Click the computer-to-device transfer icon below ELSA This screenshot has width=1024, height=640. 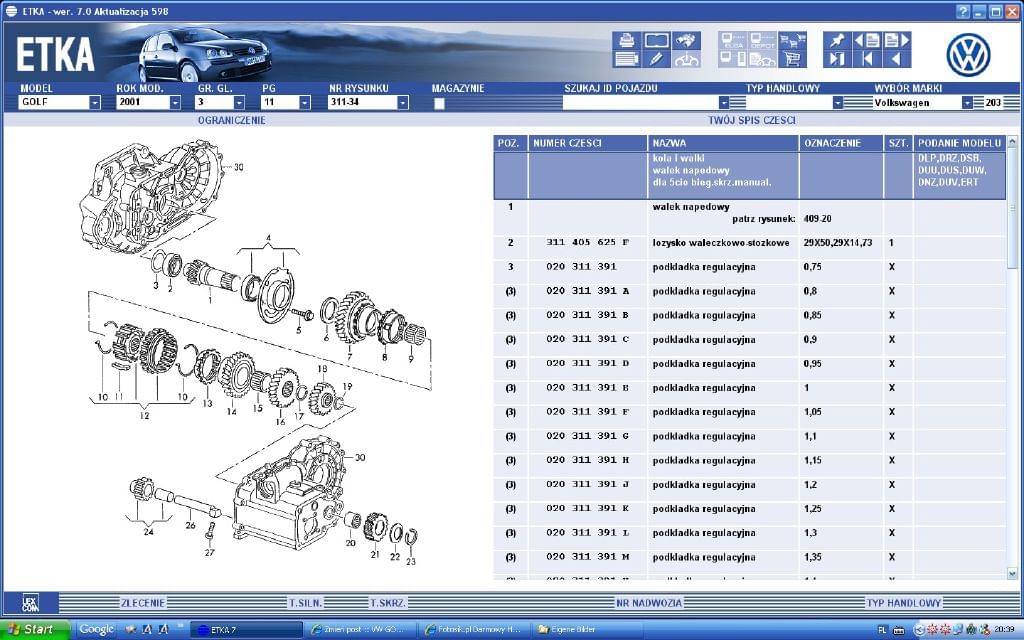point(733,59)
